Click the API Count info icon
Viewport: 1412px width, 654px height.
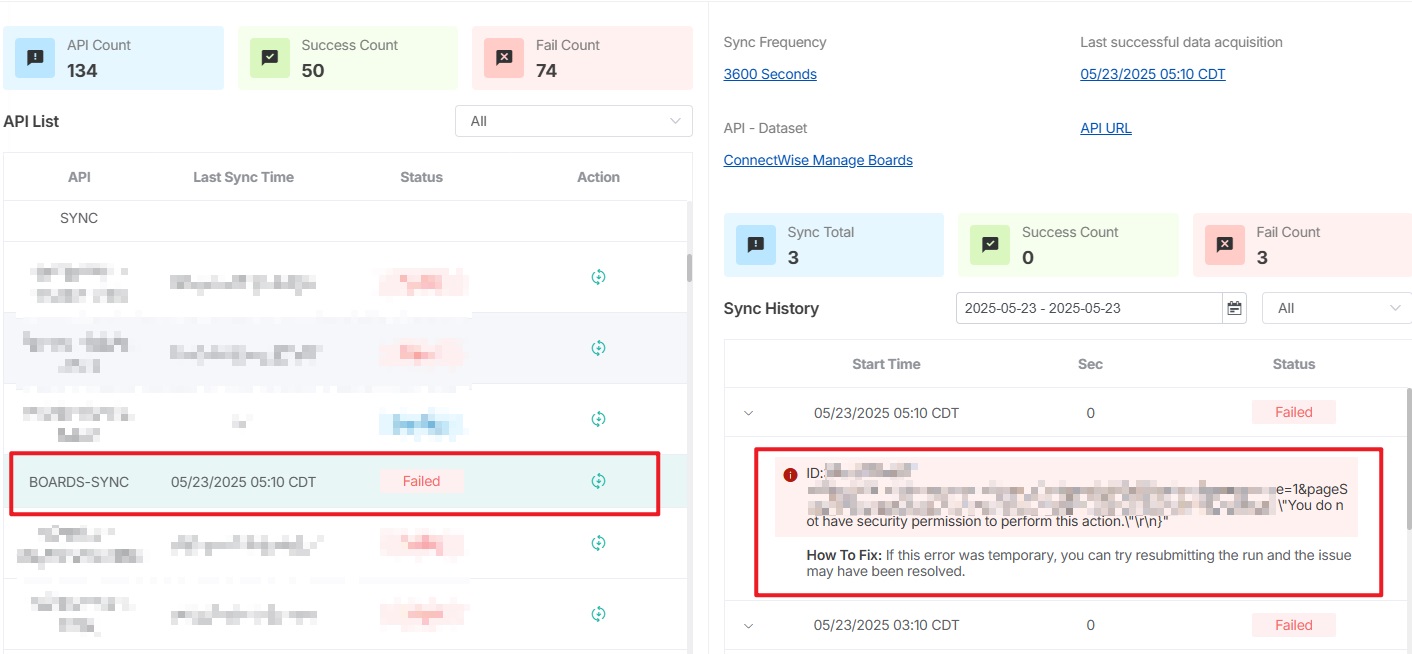tap(35, 58)
